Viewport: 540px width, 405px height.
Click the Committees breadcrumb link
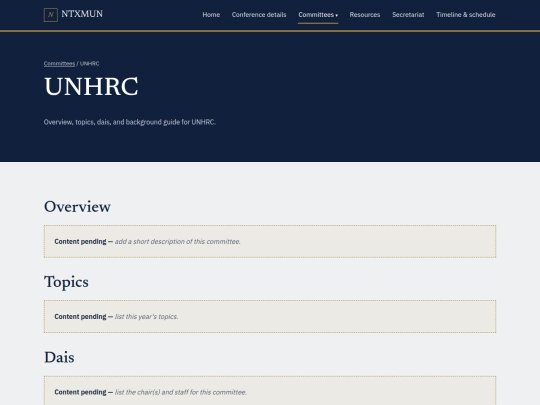[59, 64]
